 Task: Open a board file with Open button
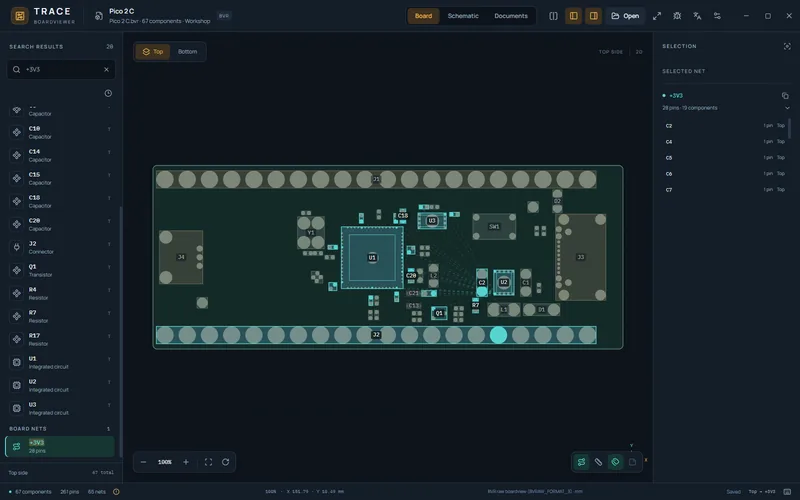625,16
